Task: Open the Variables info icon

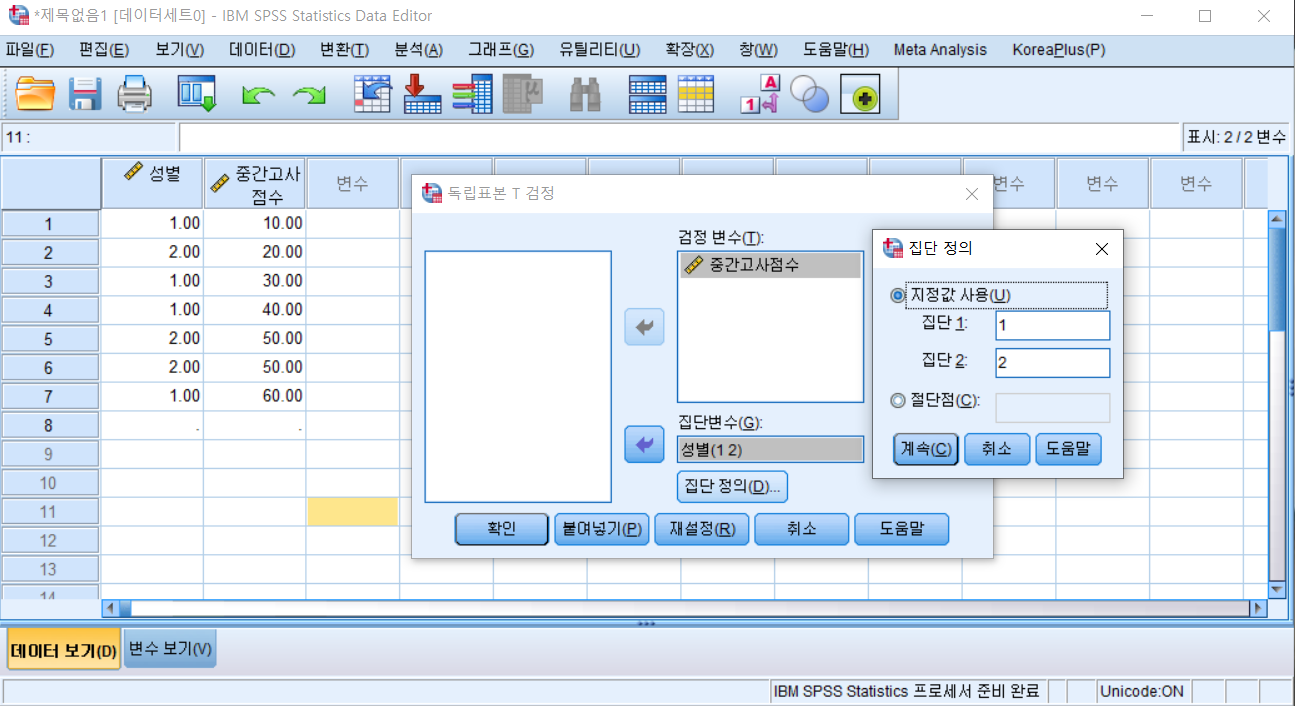Action: click(473, 95)
